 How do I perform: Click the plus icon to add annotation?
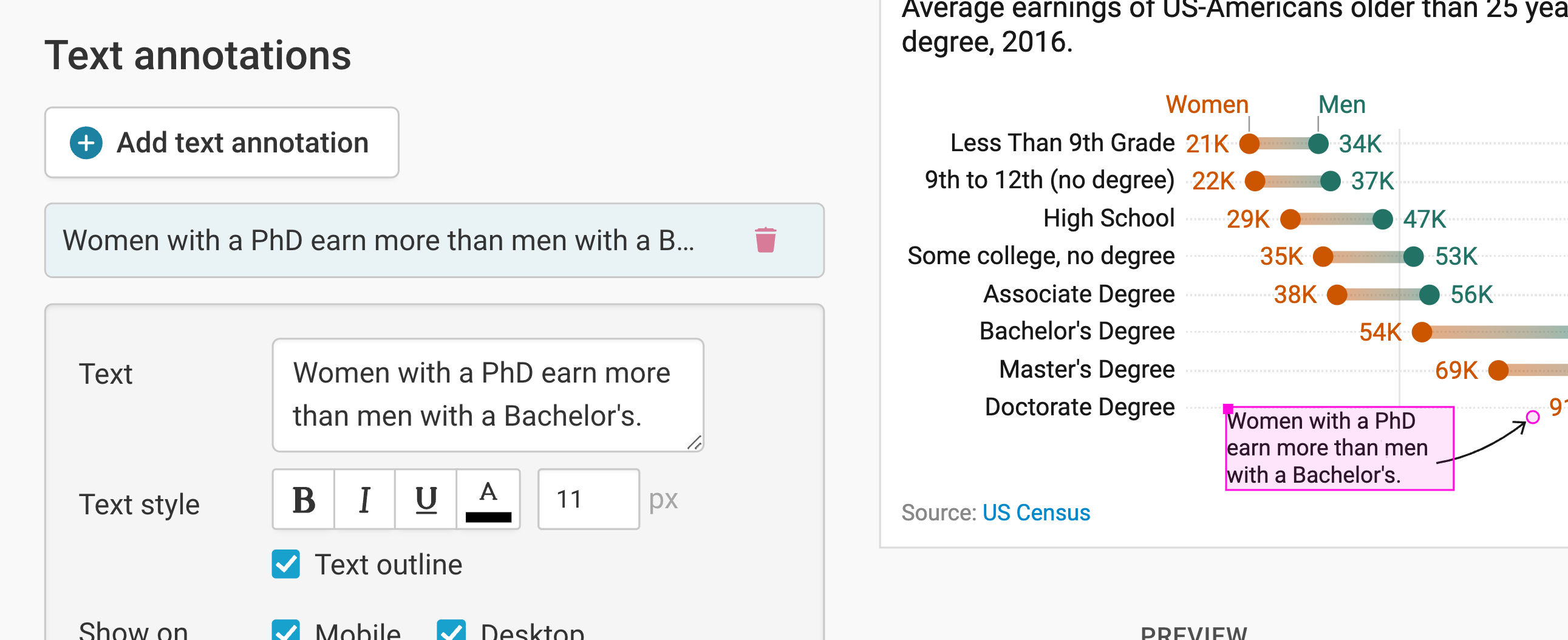click(86, 143)
